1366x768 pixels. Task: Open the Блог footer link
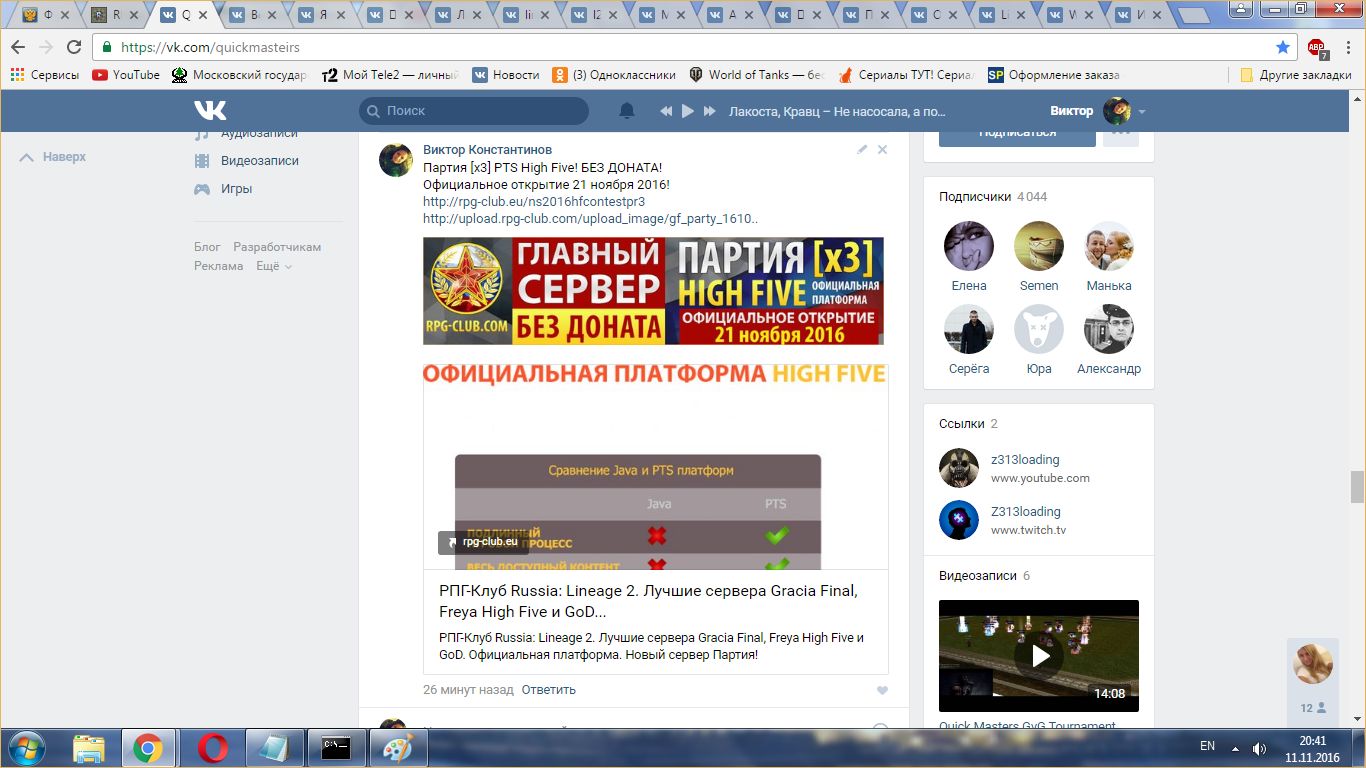click(x=207, y=247)
